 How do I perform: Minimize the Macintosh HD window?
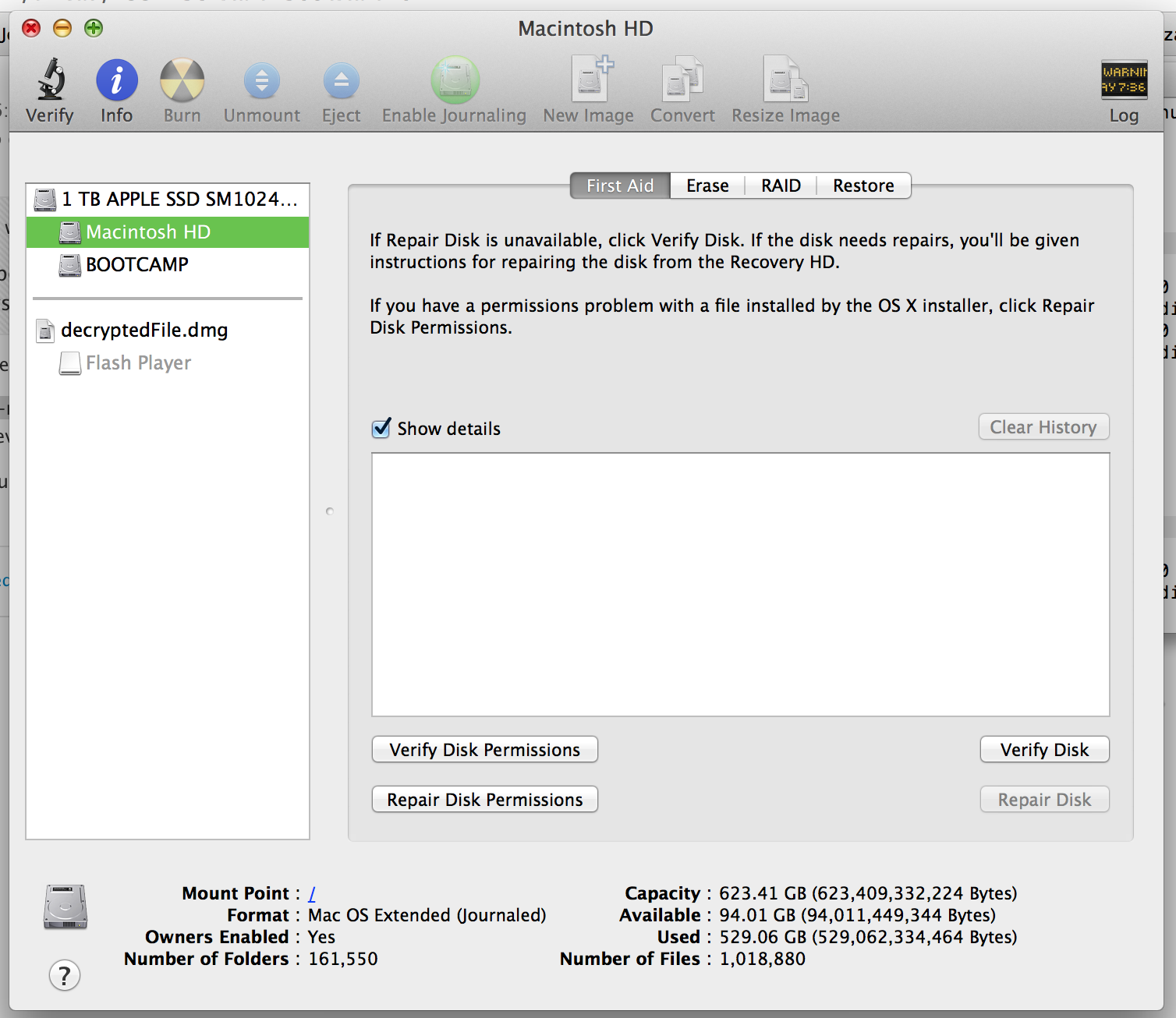62,29
